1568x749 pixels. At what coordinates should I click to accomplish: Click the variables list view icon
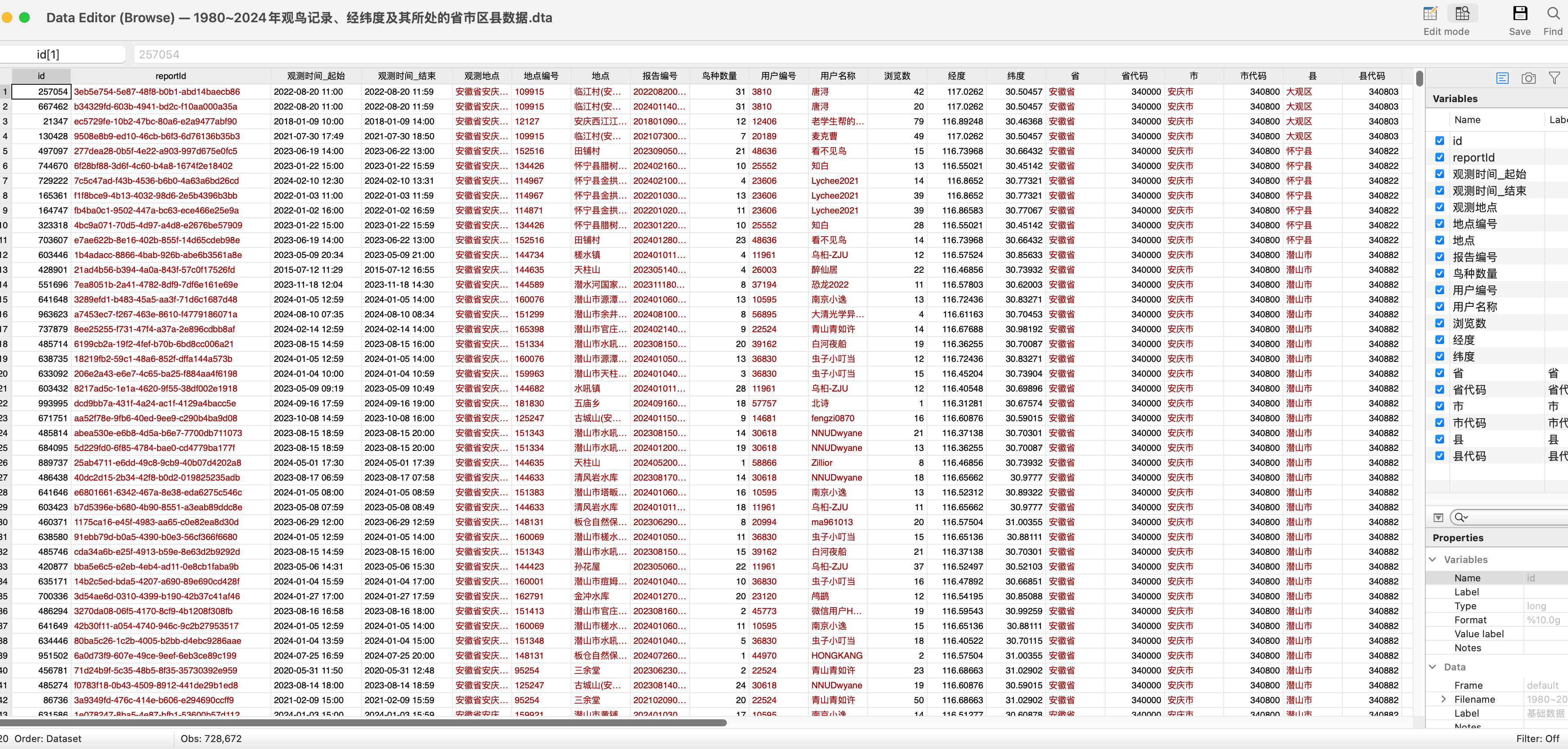point(1502,78)
